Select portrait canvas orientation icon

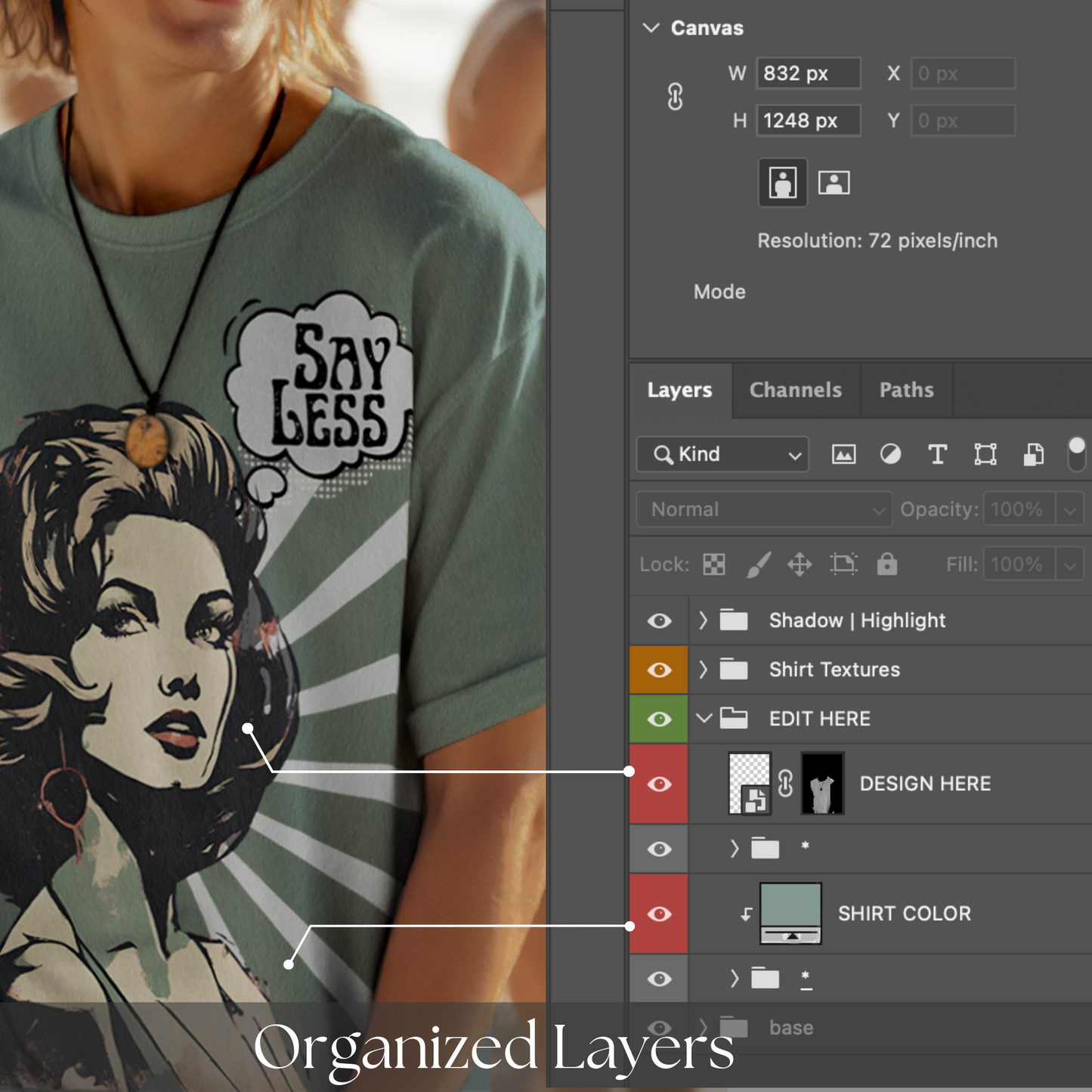pyautogui.click(x=782, y=183)
